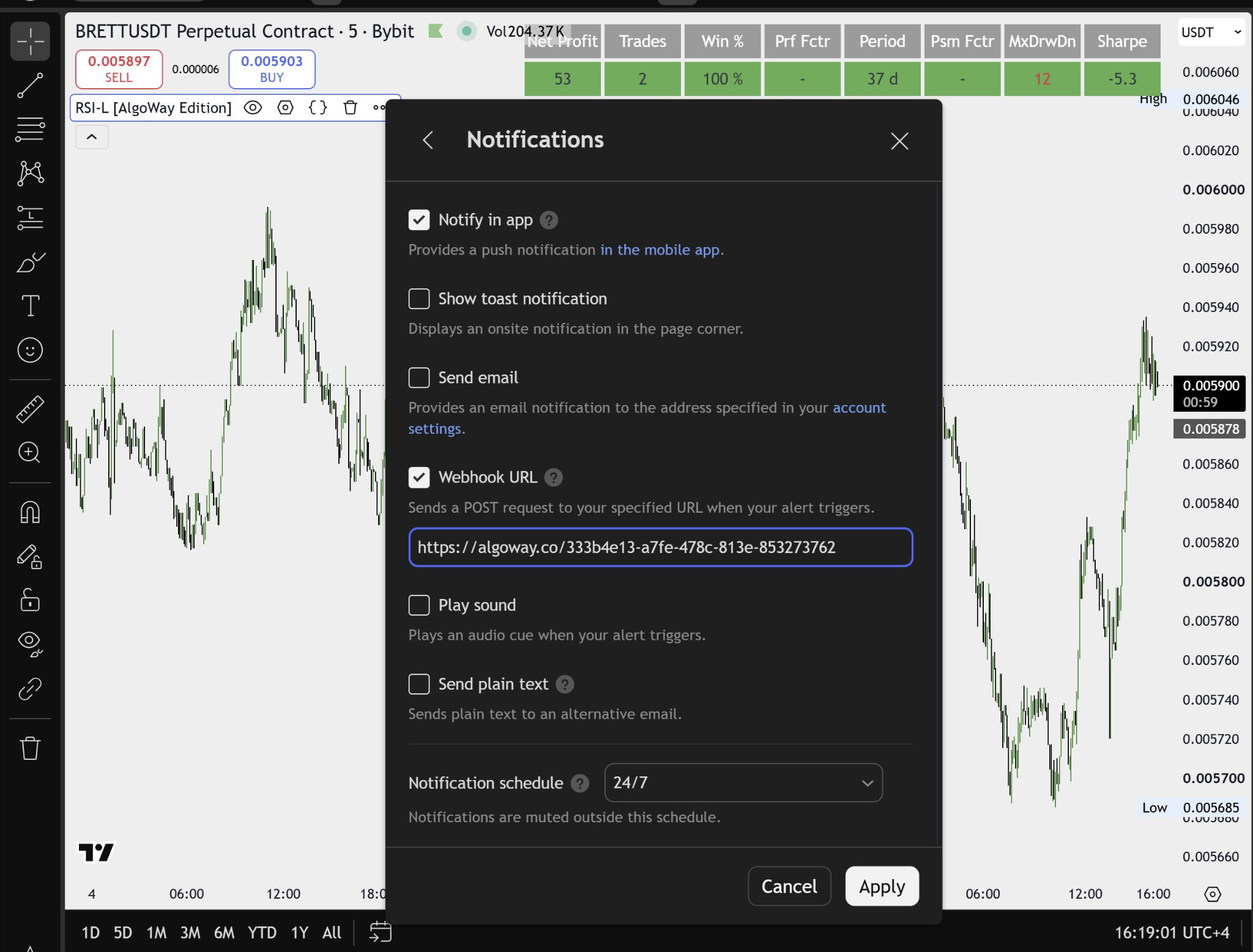Activate the zoom in tool
The width and height of the screenshot is (1253, 952).
[30, 453]
